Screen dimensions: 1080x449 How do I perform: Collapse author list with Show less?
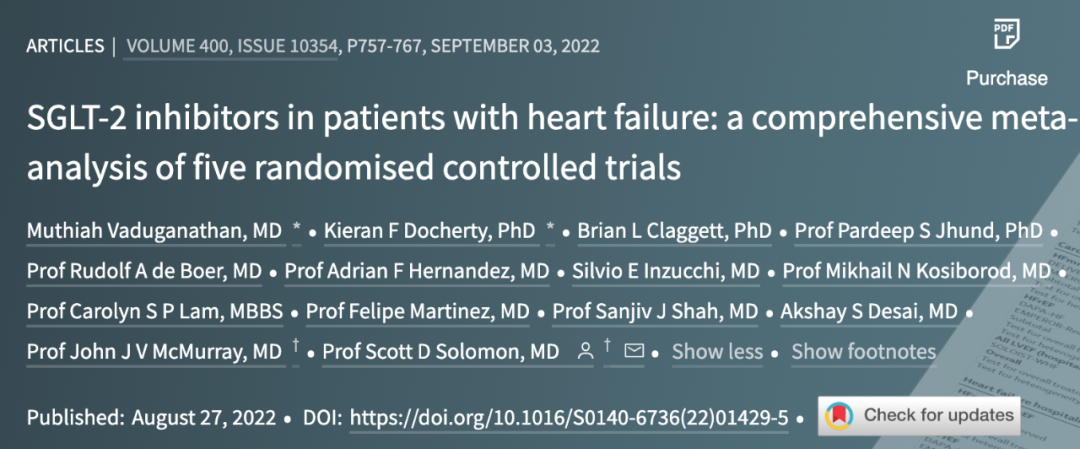718,352
